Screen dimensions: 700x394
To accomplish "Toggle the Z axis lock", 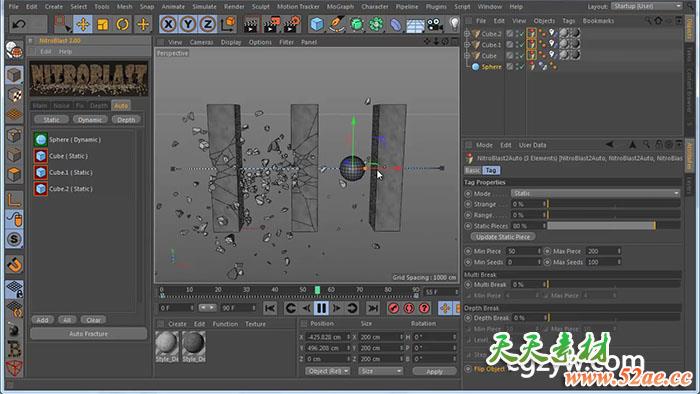I will click(208, 24).
